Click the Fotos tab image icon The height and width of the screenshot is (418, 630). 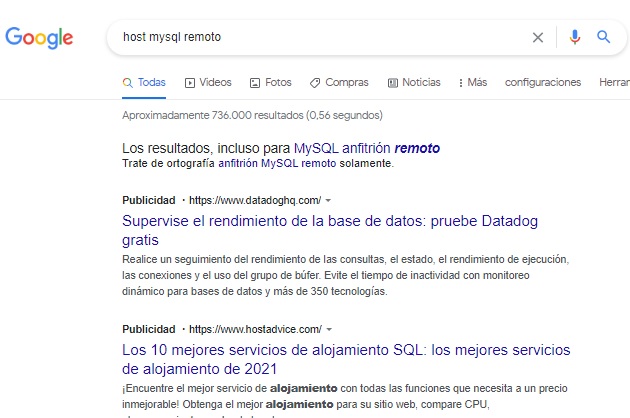(x=255, y=83)
